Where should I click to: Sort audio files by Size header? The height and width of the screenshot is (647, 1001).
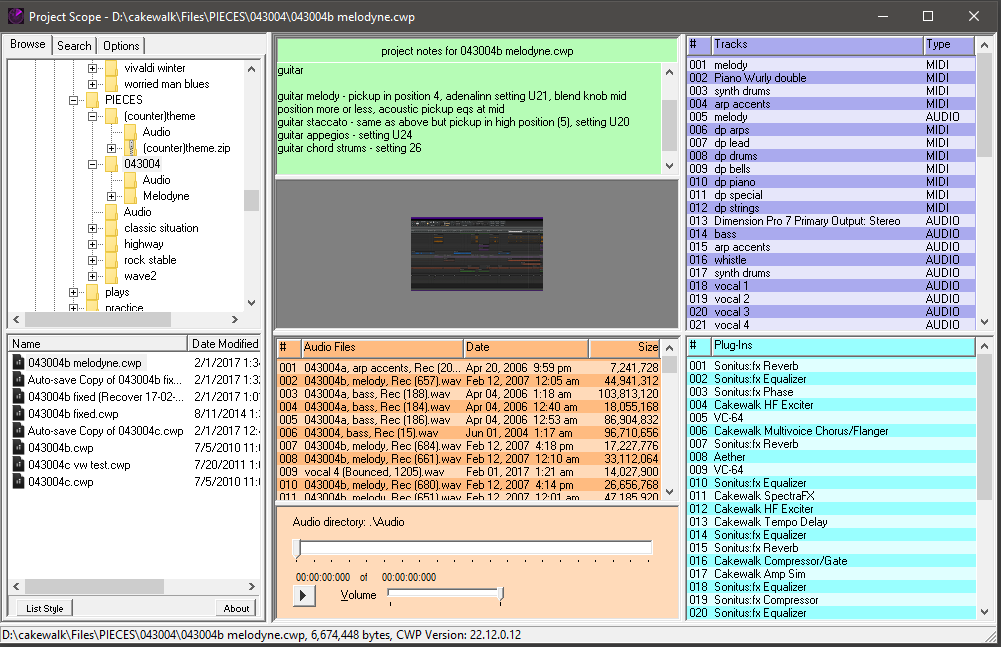[624, 347]
